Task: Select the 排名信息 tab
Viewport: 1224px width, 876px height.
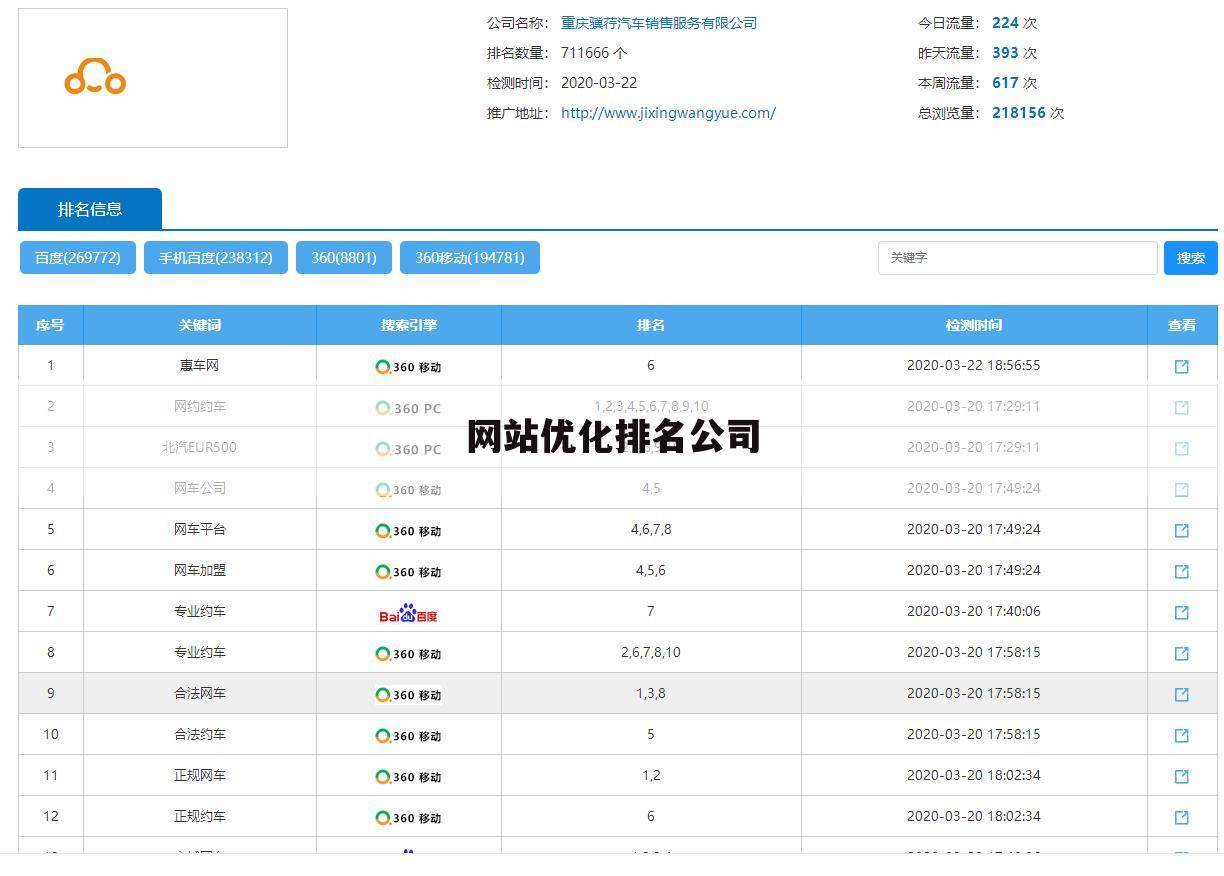Action: 90,209
